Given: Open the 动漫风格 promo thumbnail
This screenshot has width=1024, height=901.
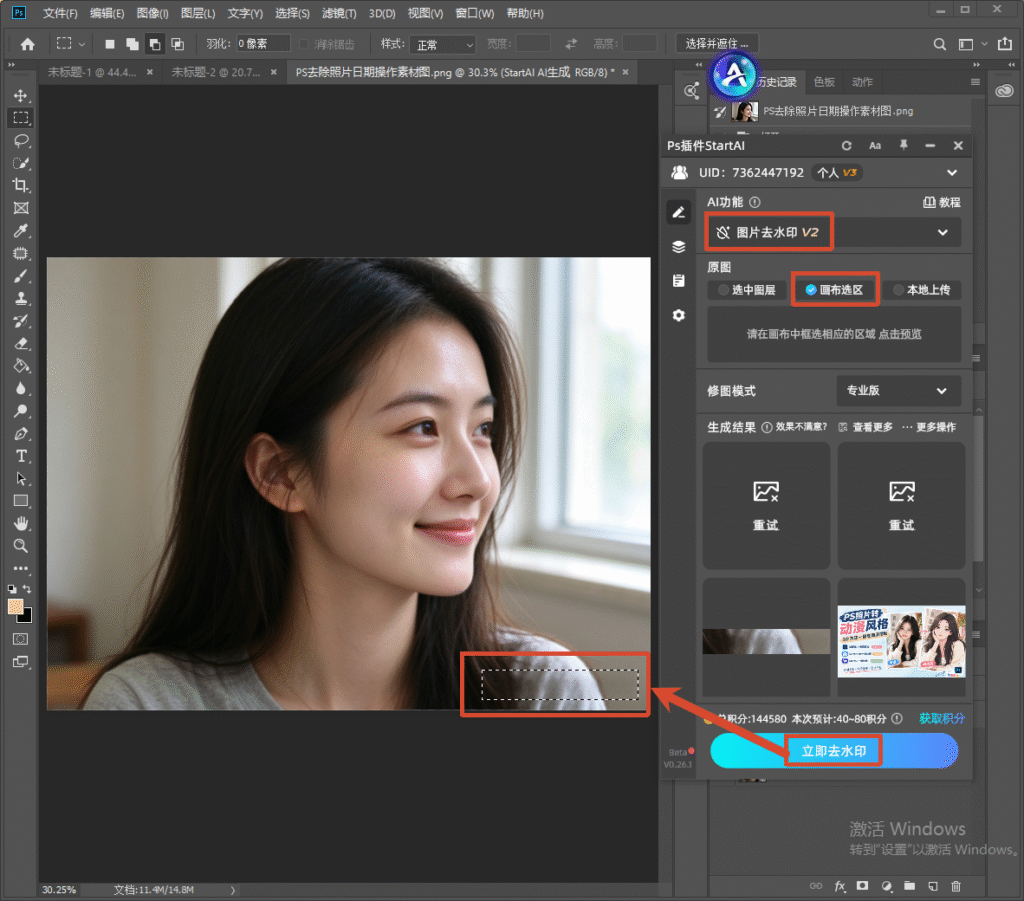Looking at the screenshot, I should click(x=901, y=642).
